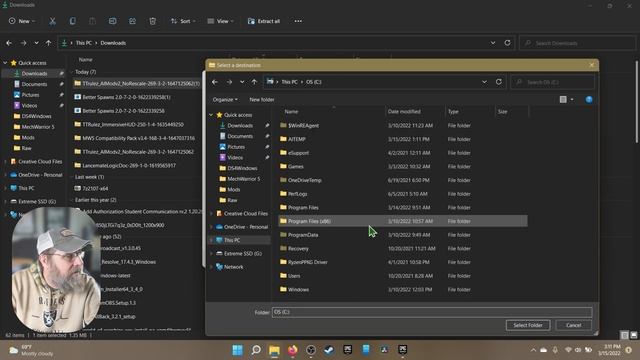
Task: Click the Select Folder button
Action: click(x=528, y=325)
